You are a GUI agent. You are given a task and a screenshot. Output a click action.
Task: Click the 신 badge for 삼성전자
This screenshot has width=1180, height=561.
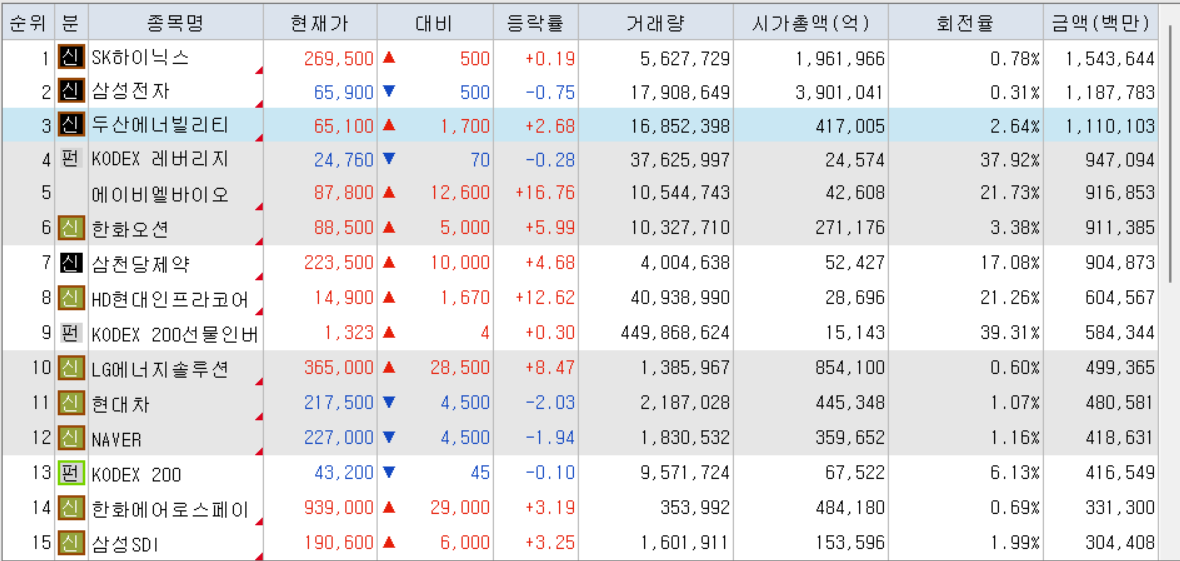tap(70, 92)
